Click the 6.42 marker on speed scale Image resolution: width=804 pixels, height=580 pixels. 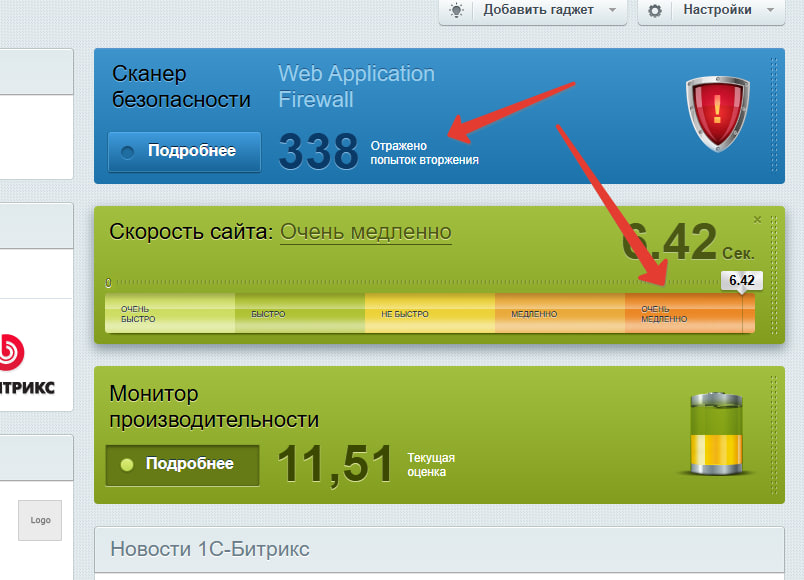(x=741, y=280)
